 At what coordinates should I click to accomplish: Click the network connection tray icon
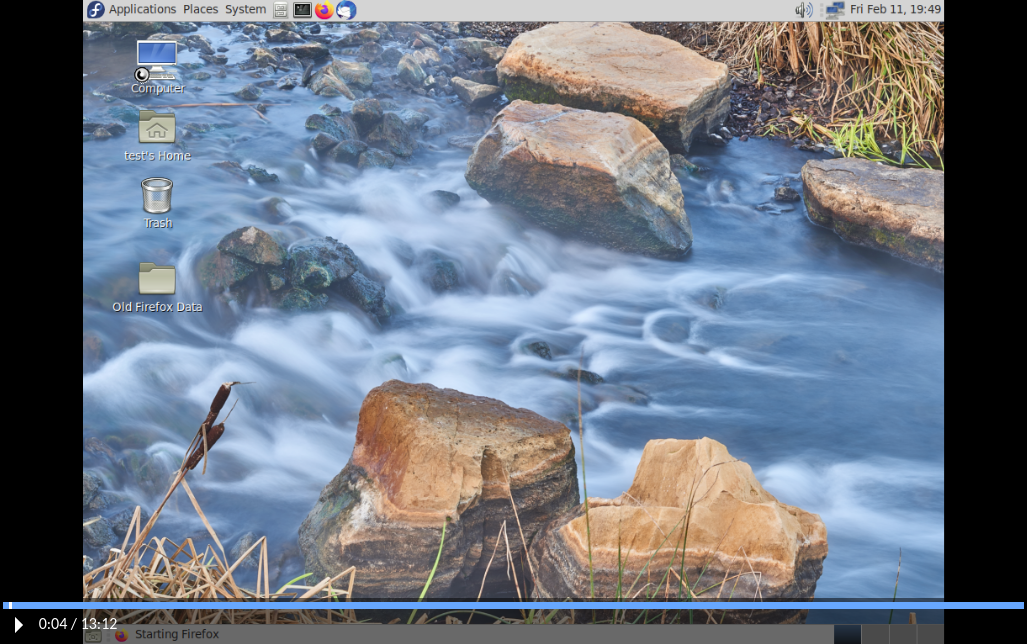click(833, 10)
